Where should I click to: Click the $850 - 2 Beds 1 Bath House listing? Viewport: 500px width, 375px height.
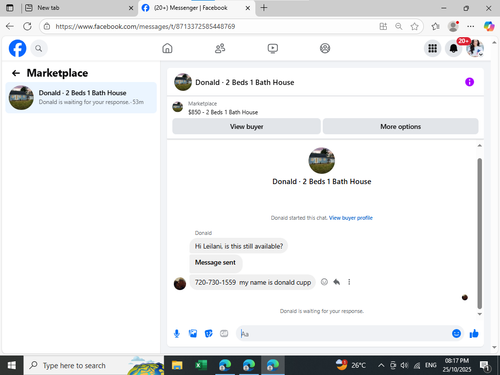[x=223, y=112]
